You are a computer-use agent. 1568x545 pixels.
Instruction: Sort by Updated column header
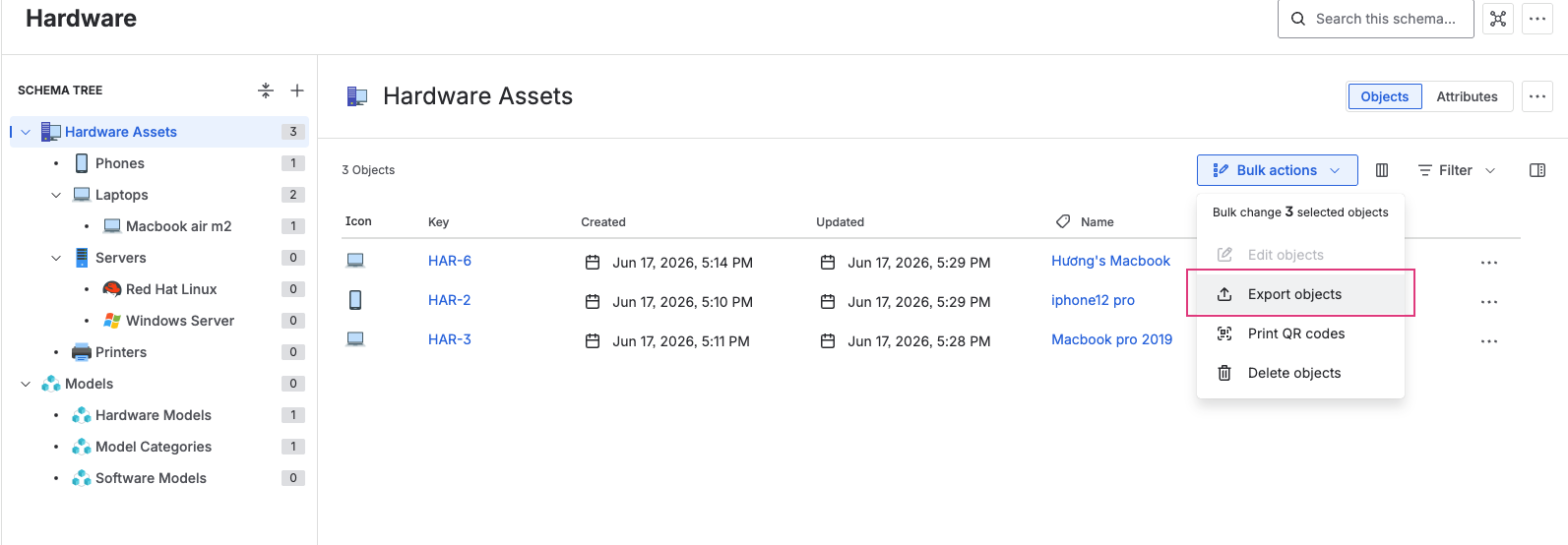[x=840, y=222]
